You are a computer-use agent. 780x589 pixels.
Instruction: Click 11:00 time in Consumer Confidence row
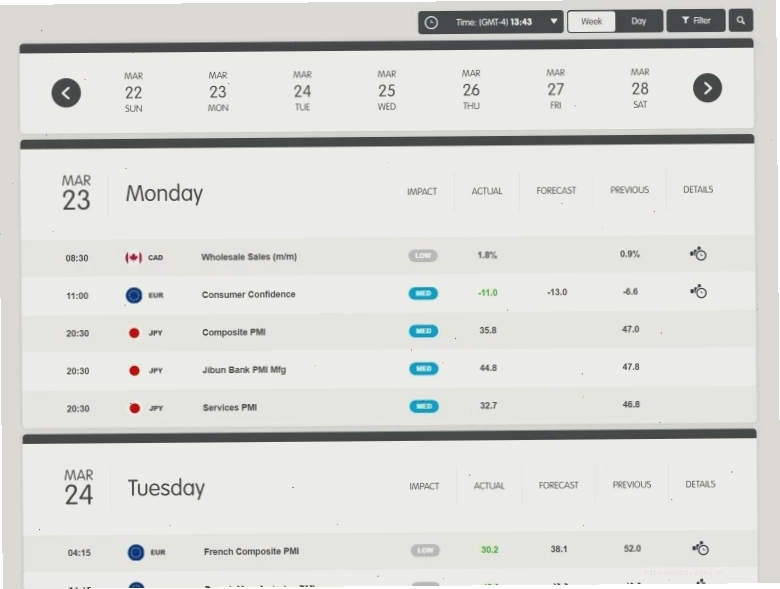coord(77,296)
